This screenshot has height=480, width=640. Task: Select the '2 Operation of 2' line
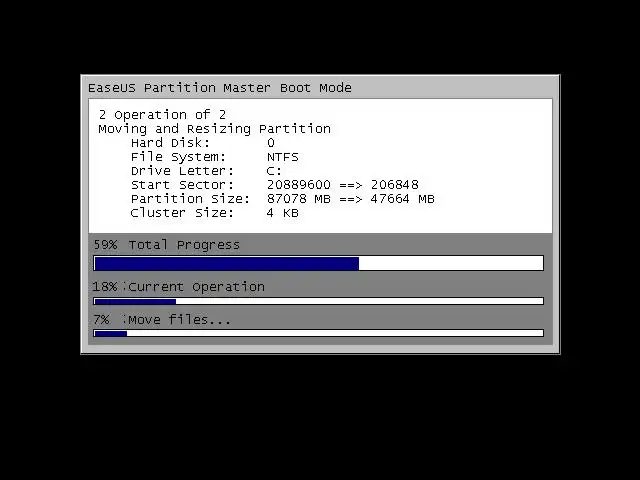[x=162, y=115]
